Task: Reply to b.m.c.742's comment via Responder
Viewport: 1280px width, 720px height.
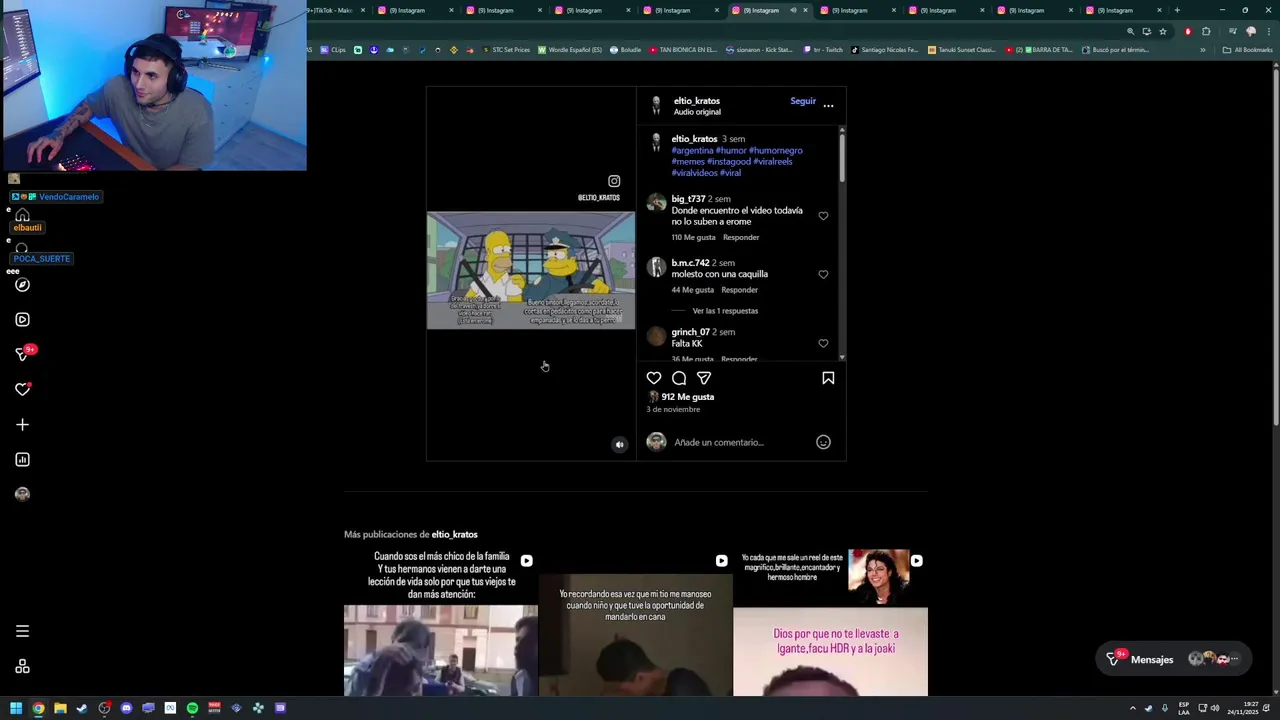Action: 740,290
